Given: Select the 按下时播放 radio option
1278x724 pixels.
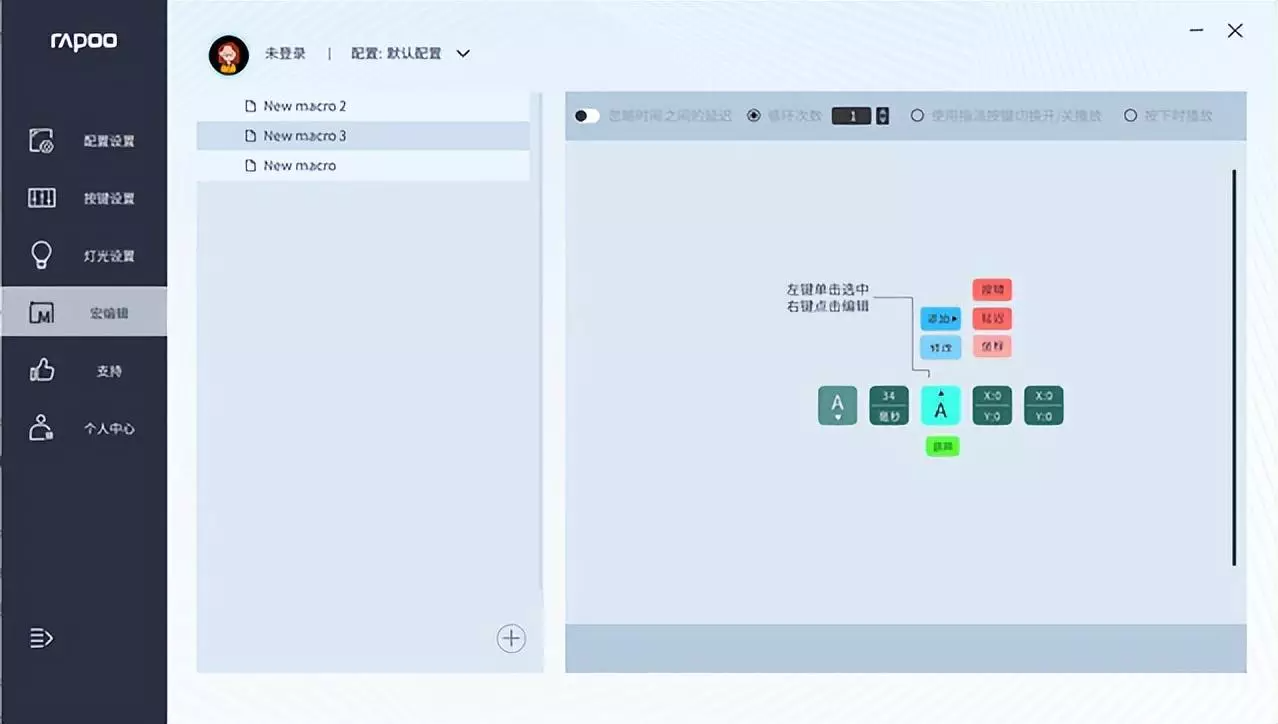Looking at the screenshot, I should click(x=1131, y=115).
